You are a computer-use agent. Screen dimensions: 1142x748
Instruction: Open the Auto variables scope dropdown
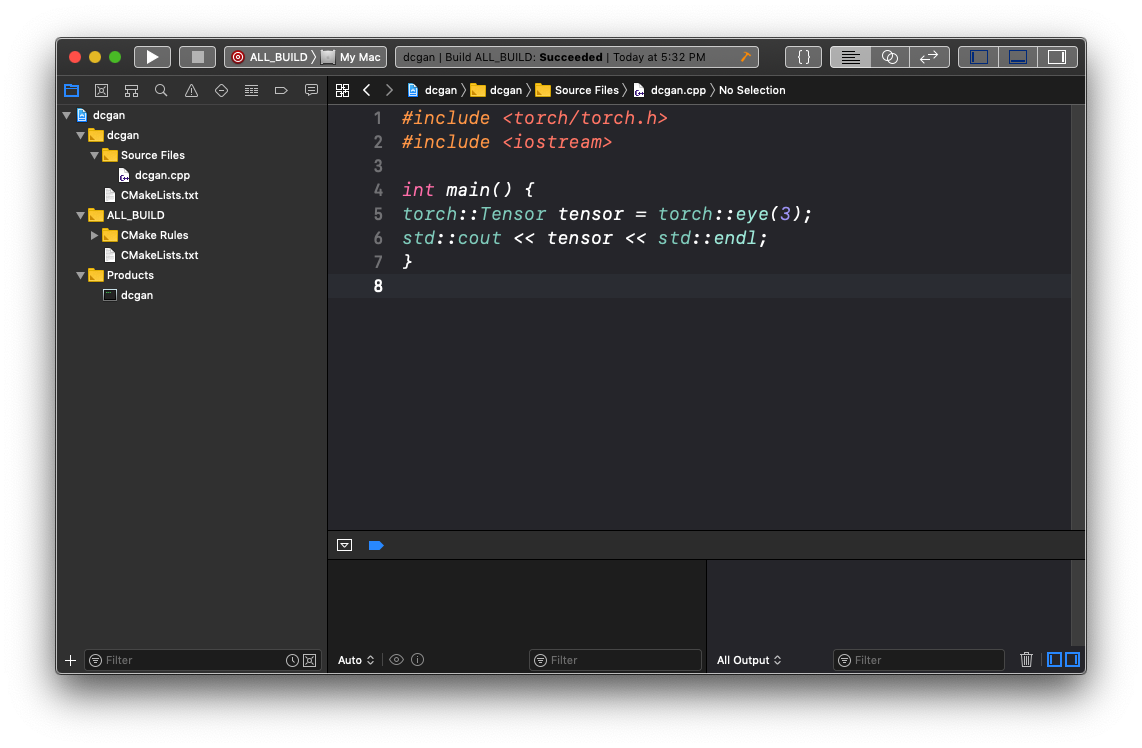coord(356,660)
